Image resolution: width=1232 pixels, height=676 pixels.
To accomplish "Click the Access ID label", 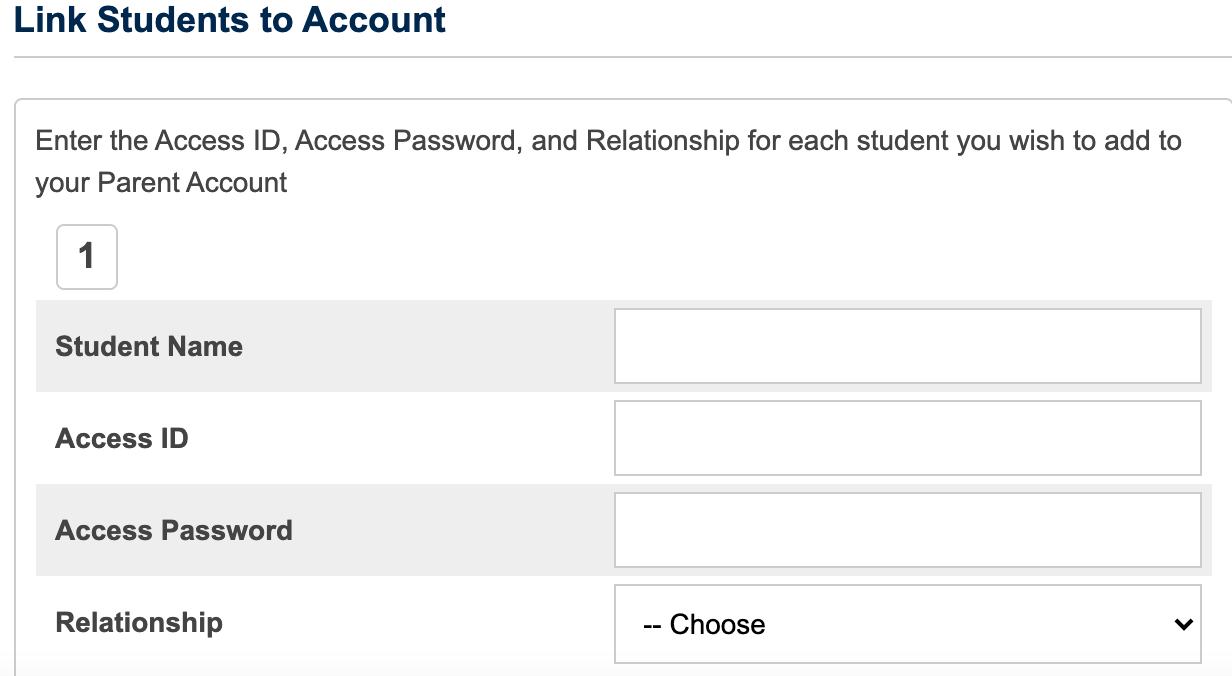I will coord(122,439).
